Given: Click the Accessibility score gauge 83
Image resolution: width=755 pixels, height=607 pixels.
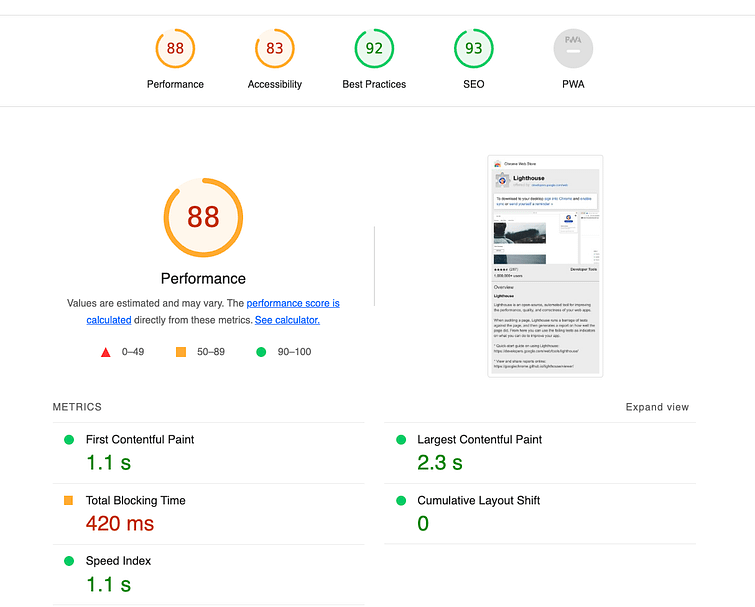Looking at the screenshot, I should pos(274,48).
